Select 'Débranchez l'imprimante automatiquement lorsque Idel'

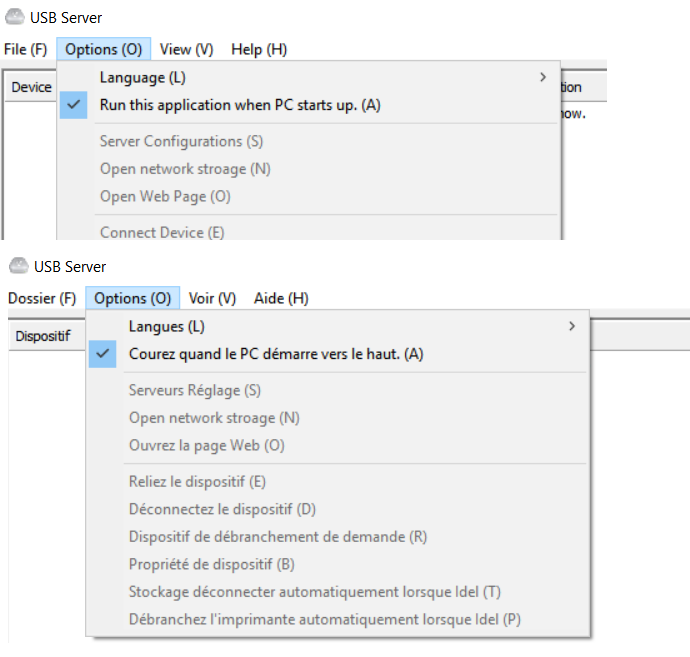[x=324, y=619]
